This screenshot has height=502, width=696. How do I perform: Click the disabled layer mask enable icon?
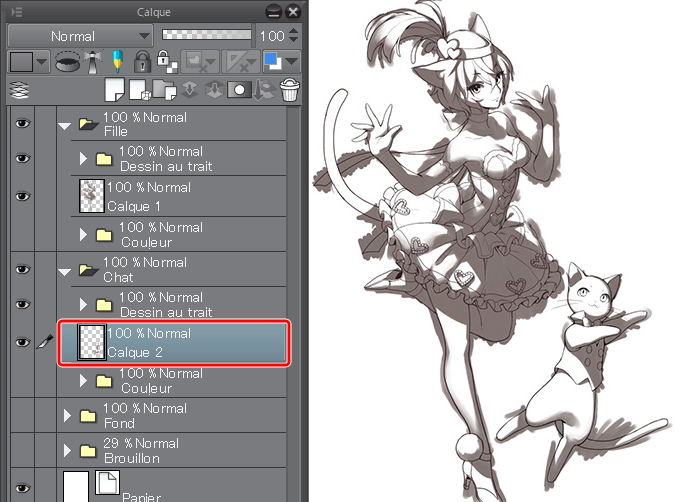(201, 62)
